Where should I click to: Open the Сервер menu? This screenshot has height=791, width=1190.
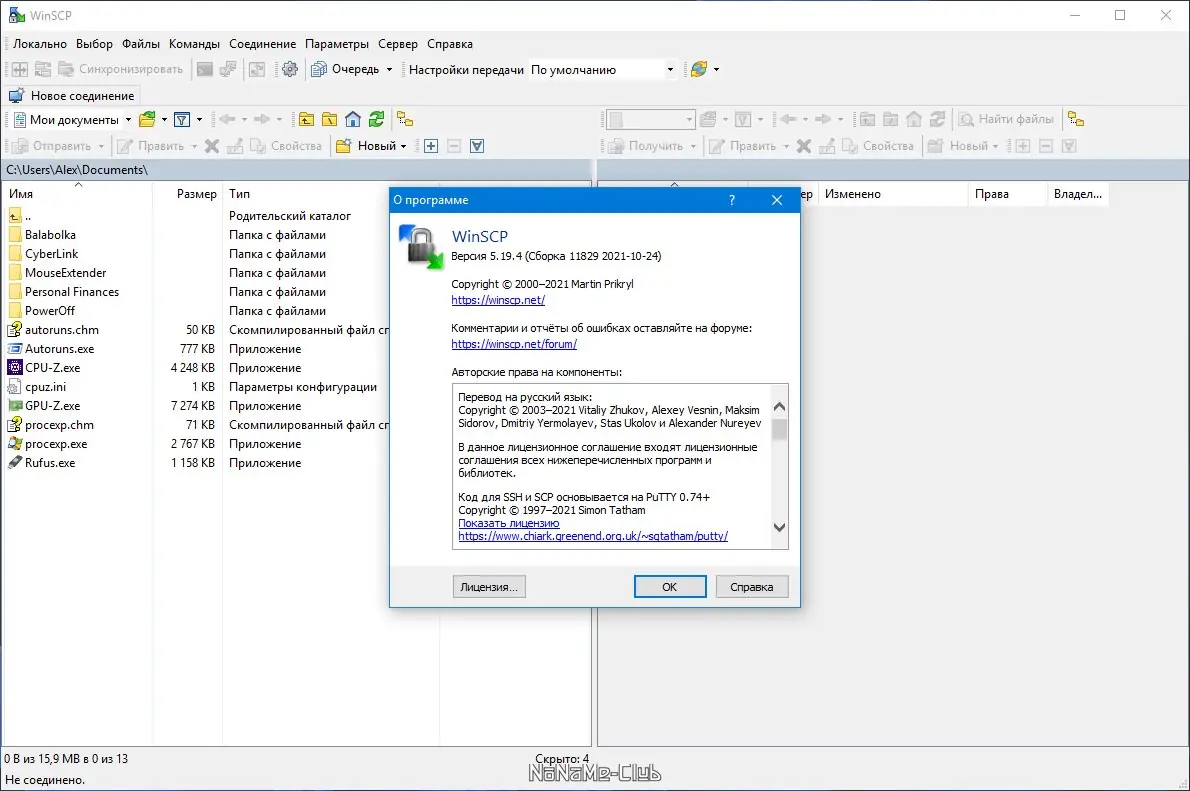398,44
